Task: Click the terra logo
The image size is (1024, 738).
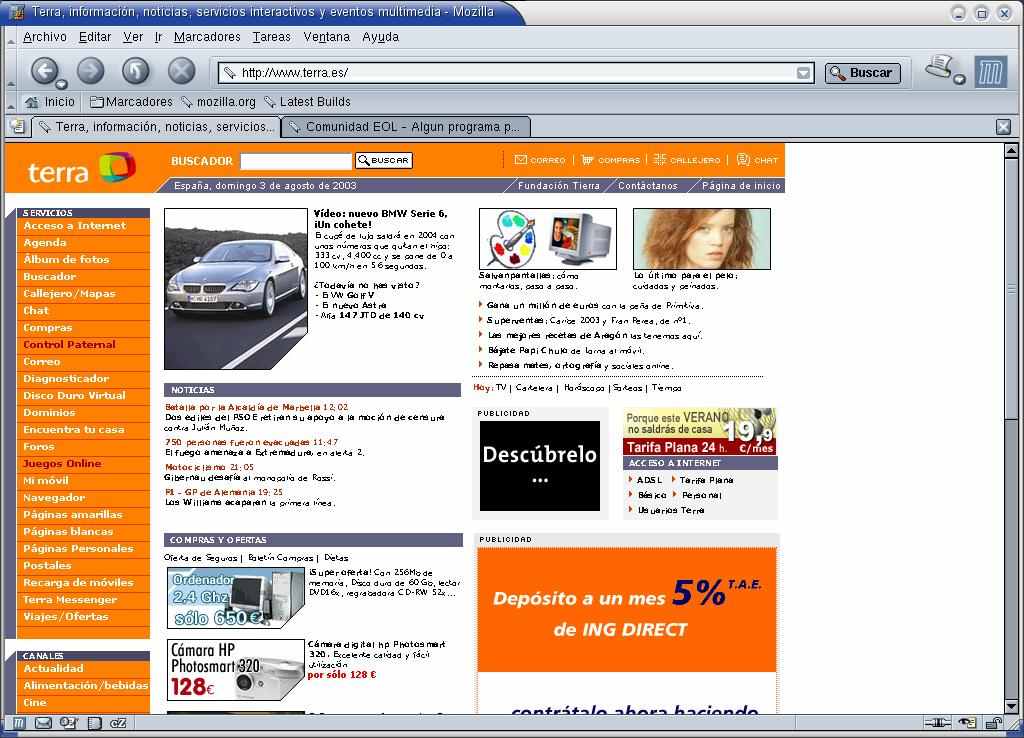Action: pyautogui.click(x=81, y=168)
